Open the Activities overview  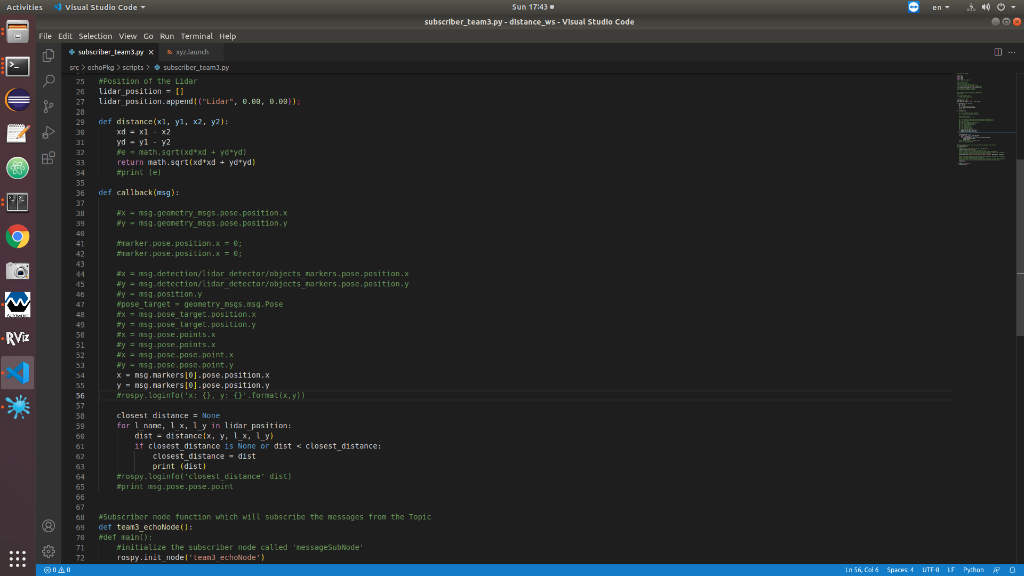24,7
